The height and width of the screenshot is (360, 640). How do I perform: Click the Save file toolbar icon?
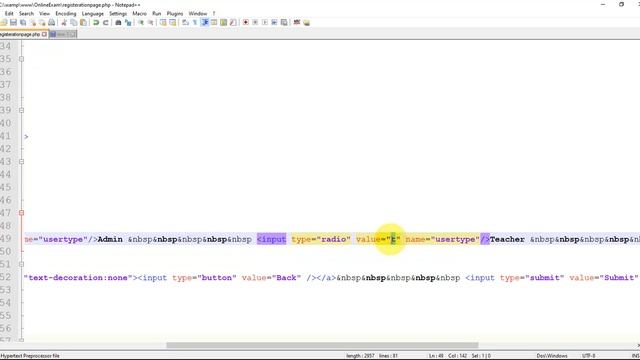[x=13, y=22]
